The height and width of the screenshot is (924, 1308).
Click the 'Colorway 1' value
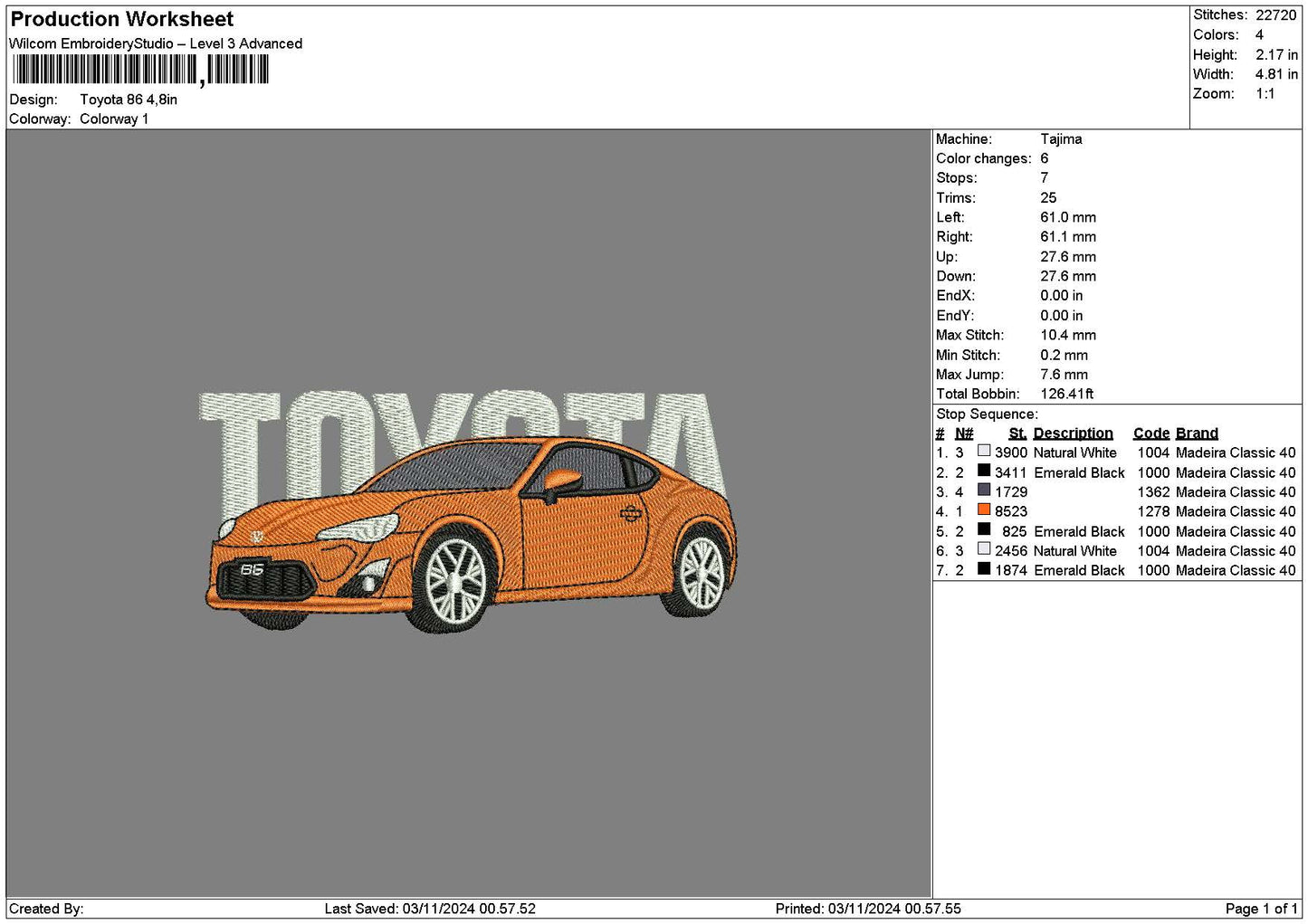point(114,119)
